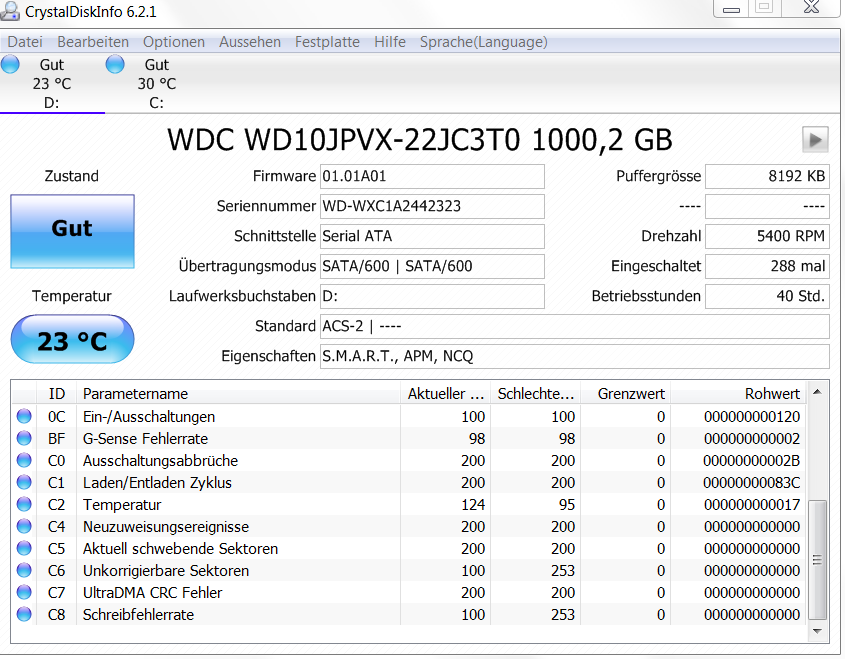Select the Aktuell schwebende Sektoren name
This screenshot has height=659, width=845.
[x=180, y=549]
